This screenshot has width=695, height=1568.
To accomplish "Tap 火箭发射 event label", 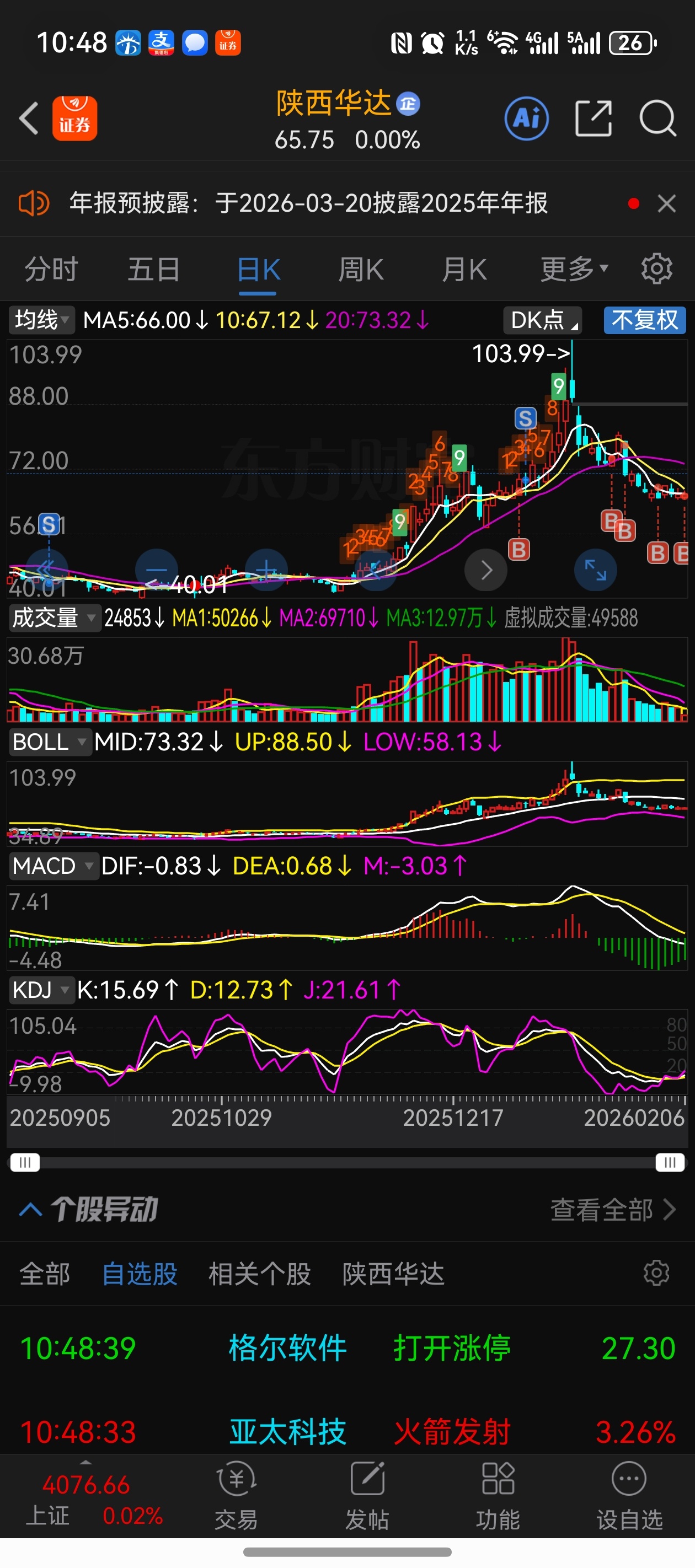I will coord(452,1432).
